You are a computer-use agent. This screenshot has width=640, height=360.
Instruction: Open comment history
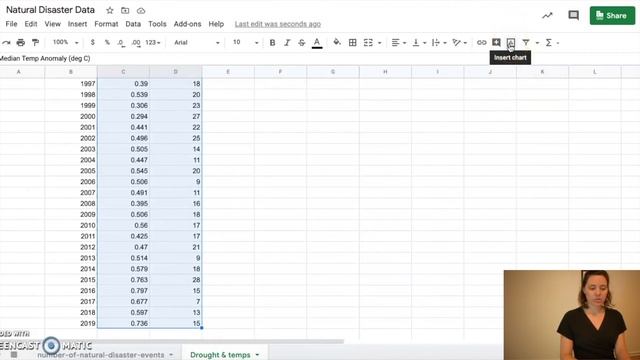[x=573, y=16]
